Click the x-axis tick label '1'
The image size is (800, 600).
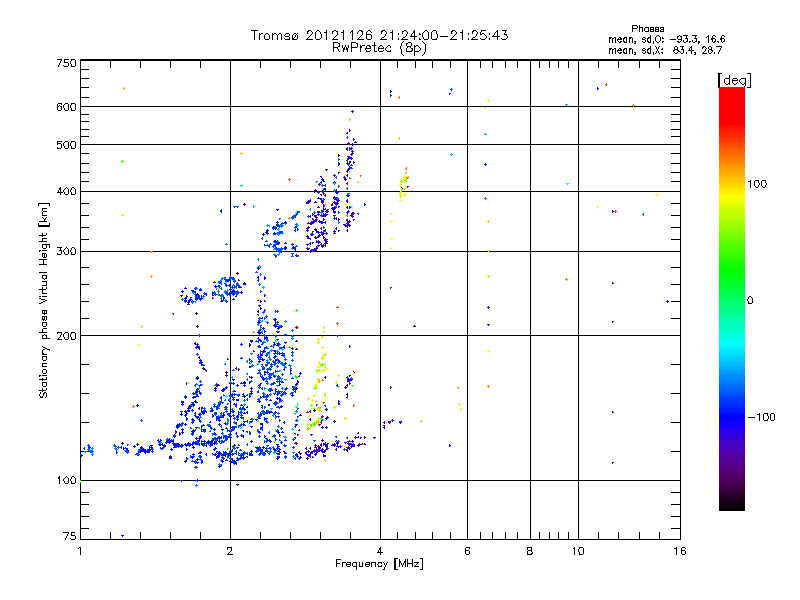click(x=80, y=551)
